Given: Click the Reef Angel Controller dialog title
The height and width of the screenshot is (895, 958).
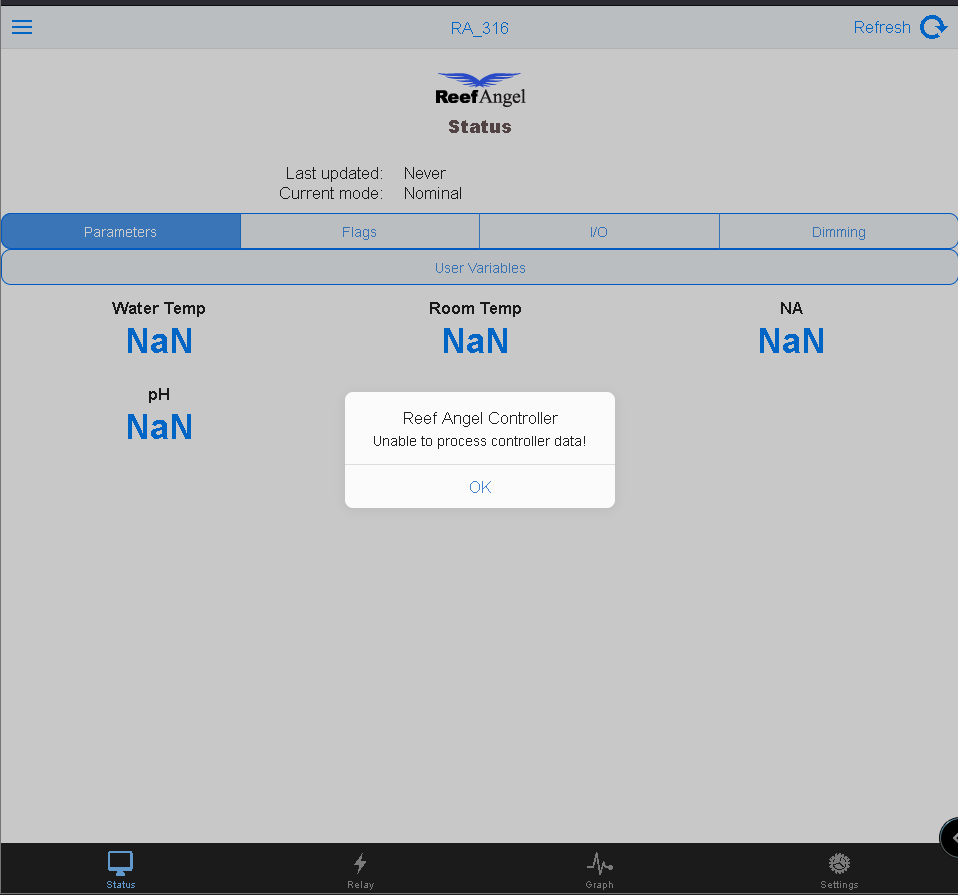Looking at the screenshot, I should (480, 418).
